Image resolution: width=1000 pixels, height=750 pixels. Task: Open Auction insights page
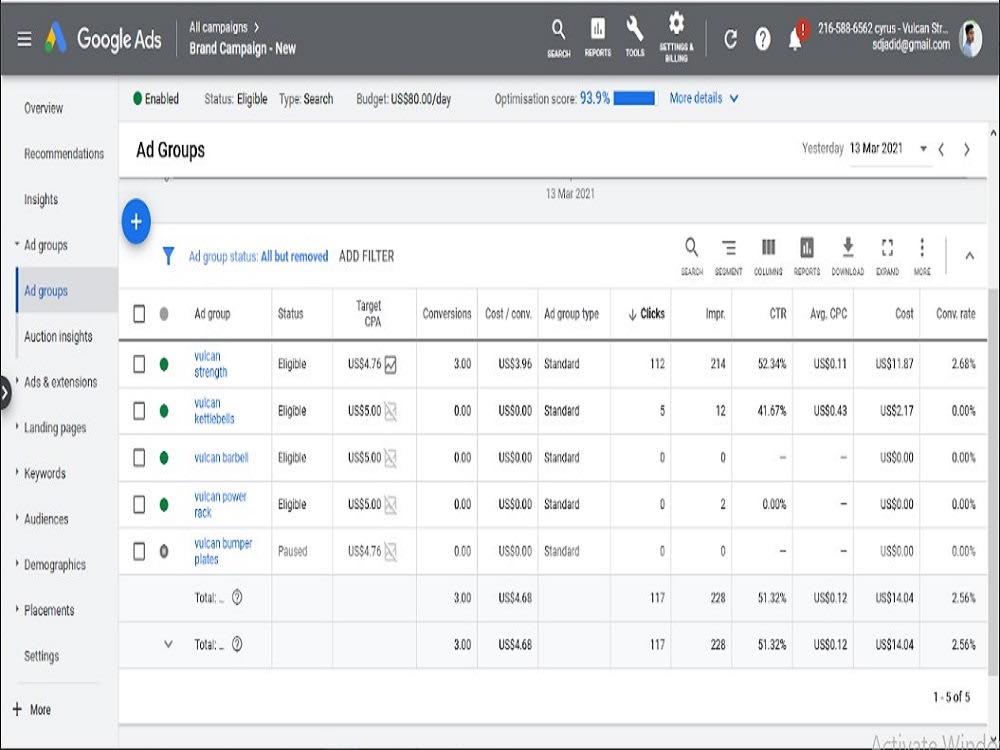[x=58, y=337]
